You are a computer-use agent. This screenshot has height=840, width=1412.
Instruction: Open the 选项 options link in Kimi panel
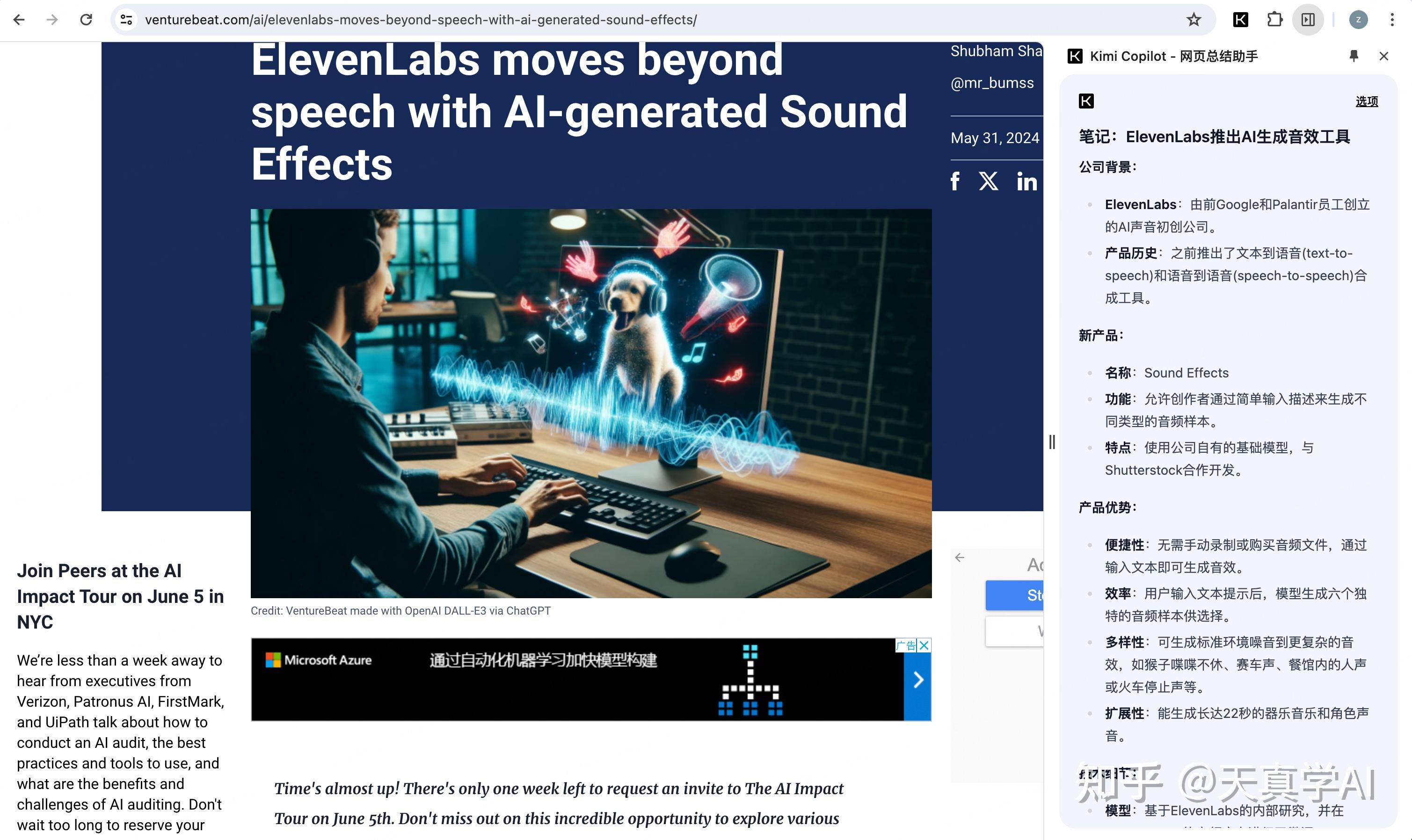(x=1366, y=101)
